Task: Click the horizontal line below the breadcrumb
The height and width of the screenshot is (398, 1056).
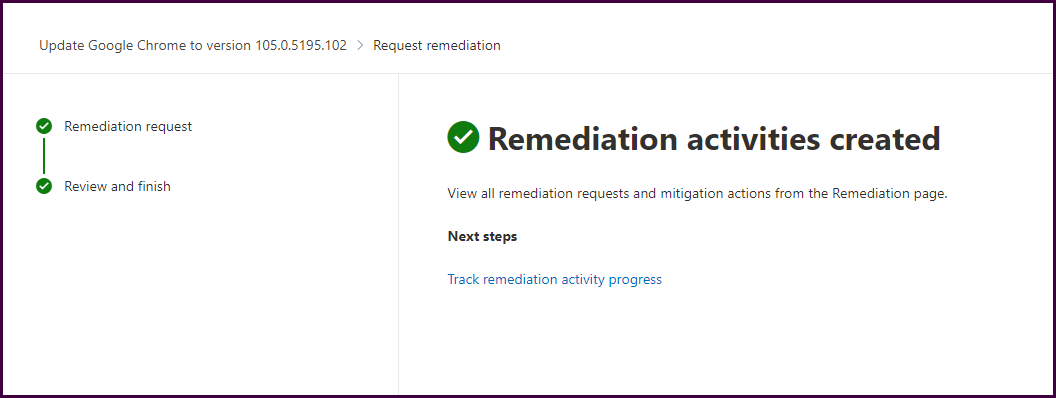Action: pyautogui.click(x=528, y=73)
